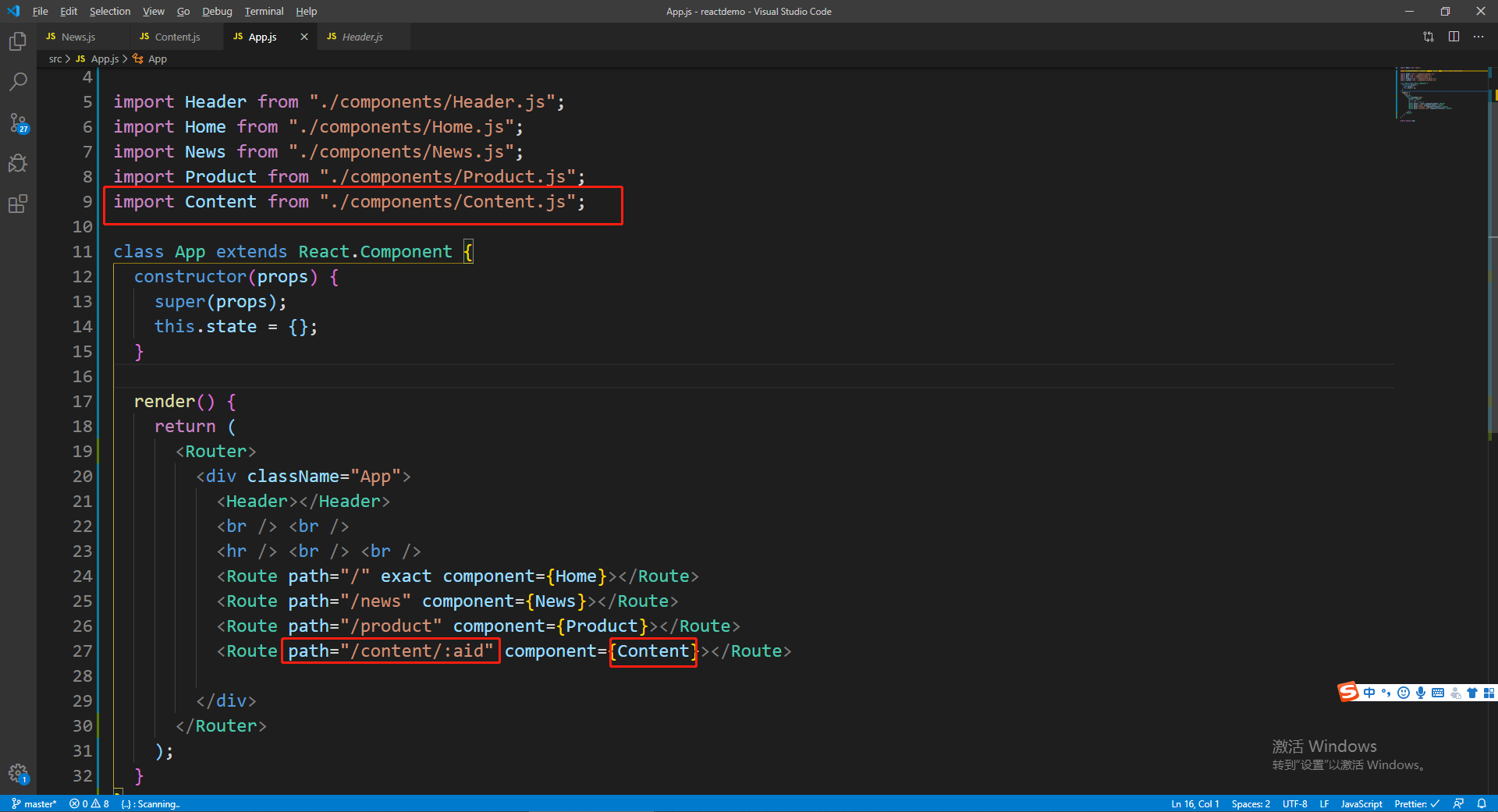Image resolution: width=1498 pixels, height=812 pixels.
Task: Switch to the Header.js tab
Action: [x=362, y=37]
